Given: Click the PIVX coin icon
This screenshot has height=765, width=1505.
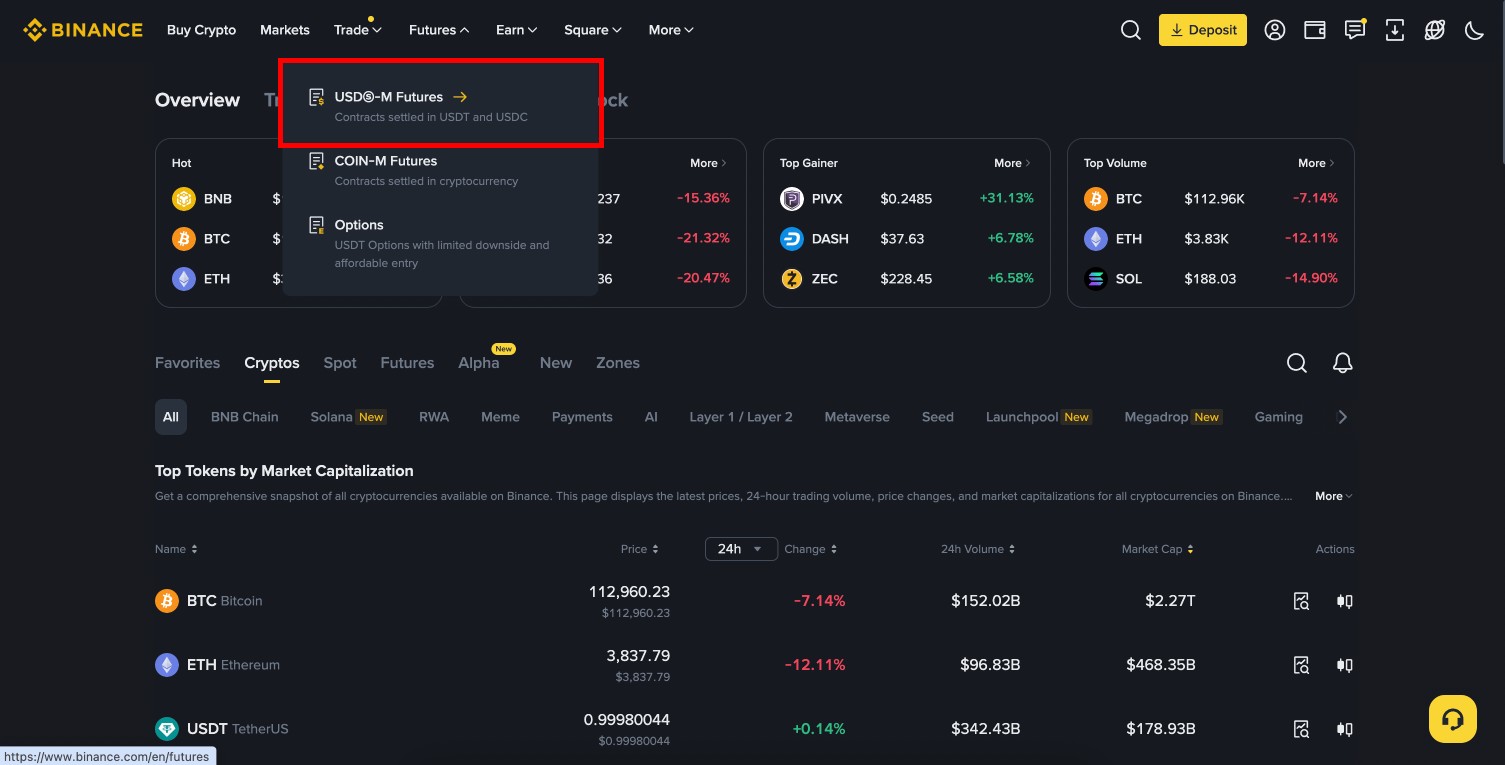Looking at the screenshot, I should (792, 199).
